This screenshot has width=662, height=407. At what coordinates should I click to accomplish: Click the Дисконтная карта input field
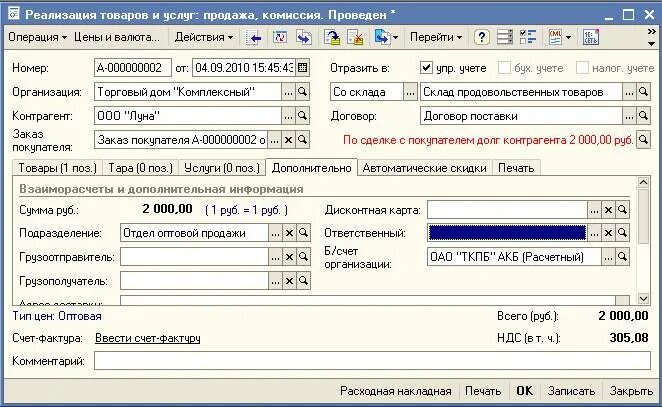point(507,210)
